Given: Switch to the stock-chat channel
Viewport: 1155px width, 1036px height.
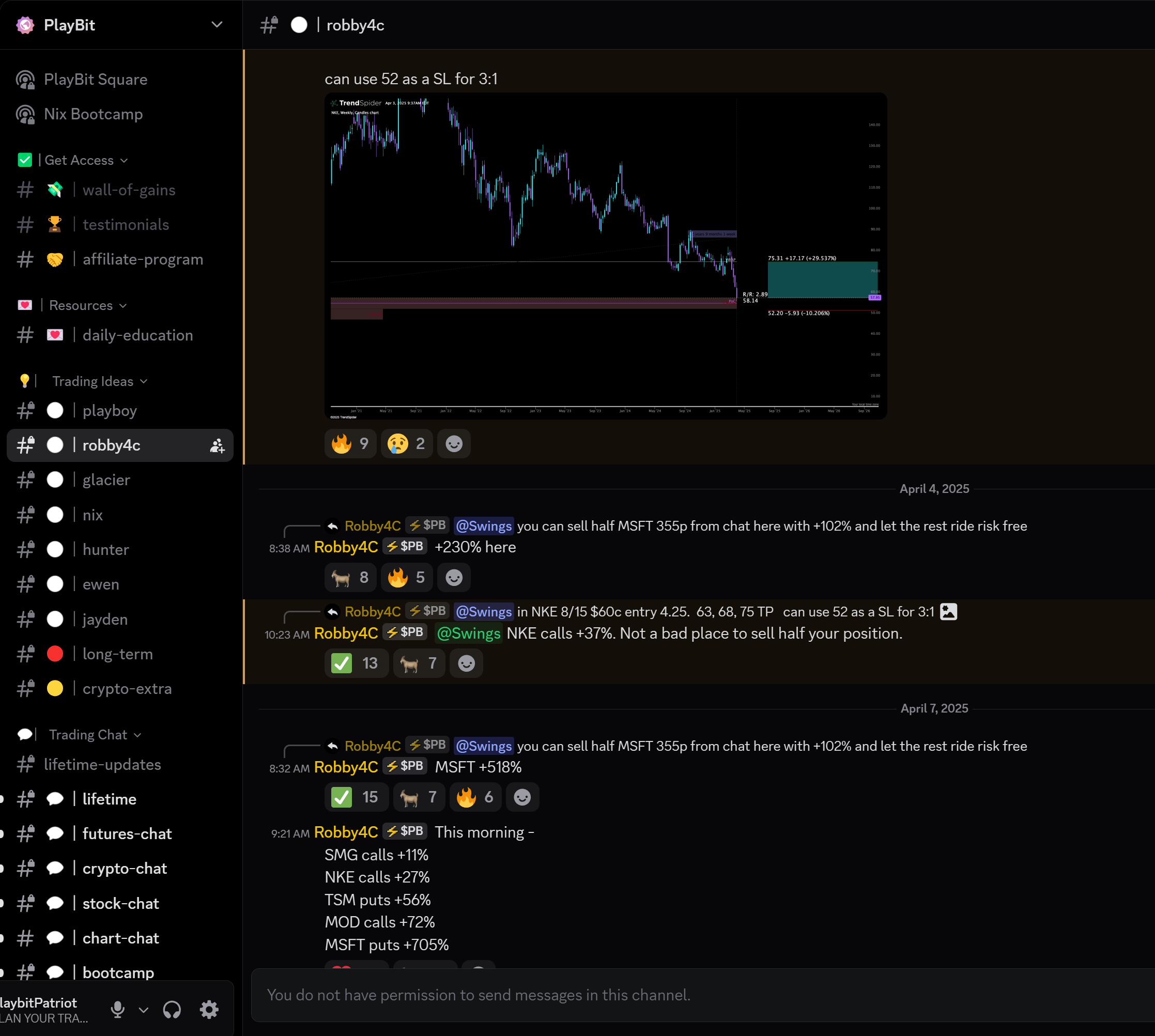Looking at the screenshot, I should (120, 903).
